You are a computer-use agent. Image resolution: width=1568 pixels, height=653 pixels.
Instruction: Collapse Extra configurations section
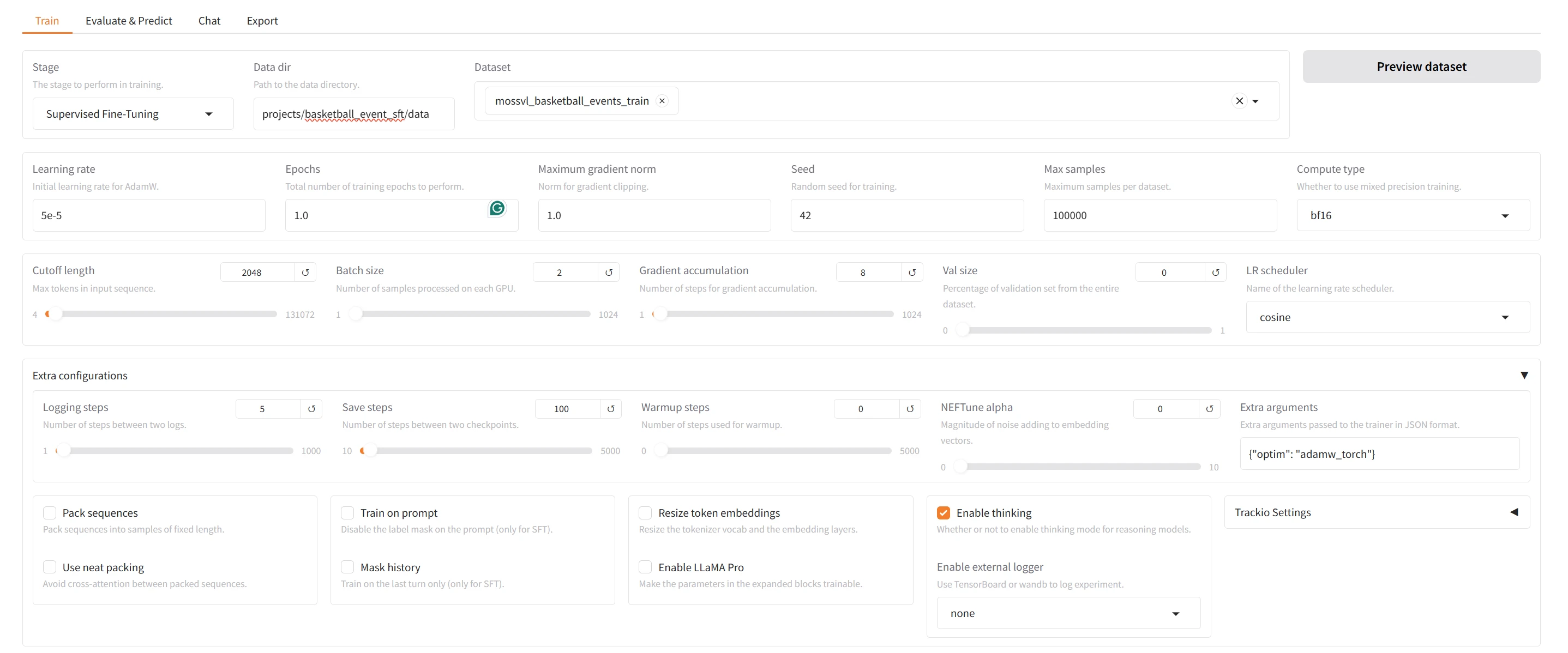1524,376
